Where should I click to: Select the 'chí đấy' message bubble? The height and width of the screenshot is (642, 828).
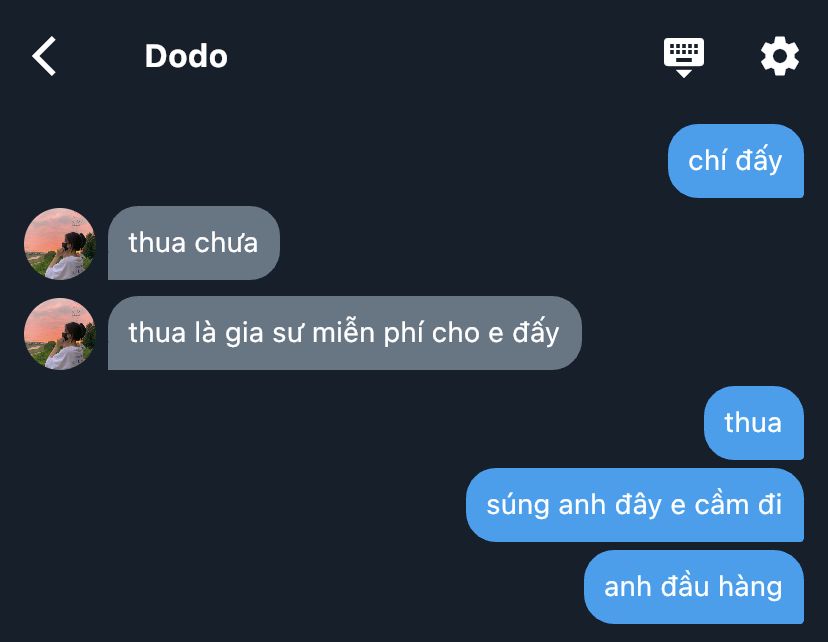736,161
